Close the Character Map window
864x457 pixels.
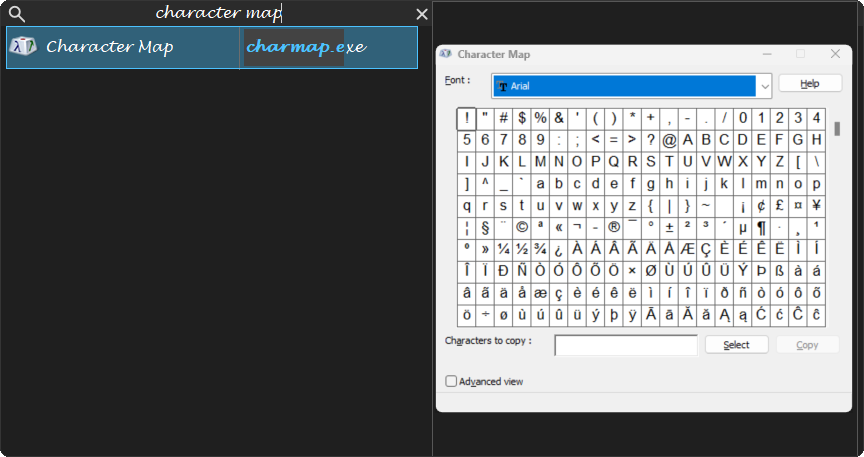pyautogui.click(x=835, y=53)
